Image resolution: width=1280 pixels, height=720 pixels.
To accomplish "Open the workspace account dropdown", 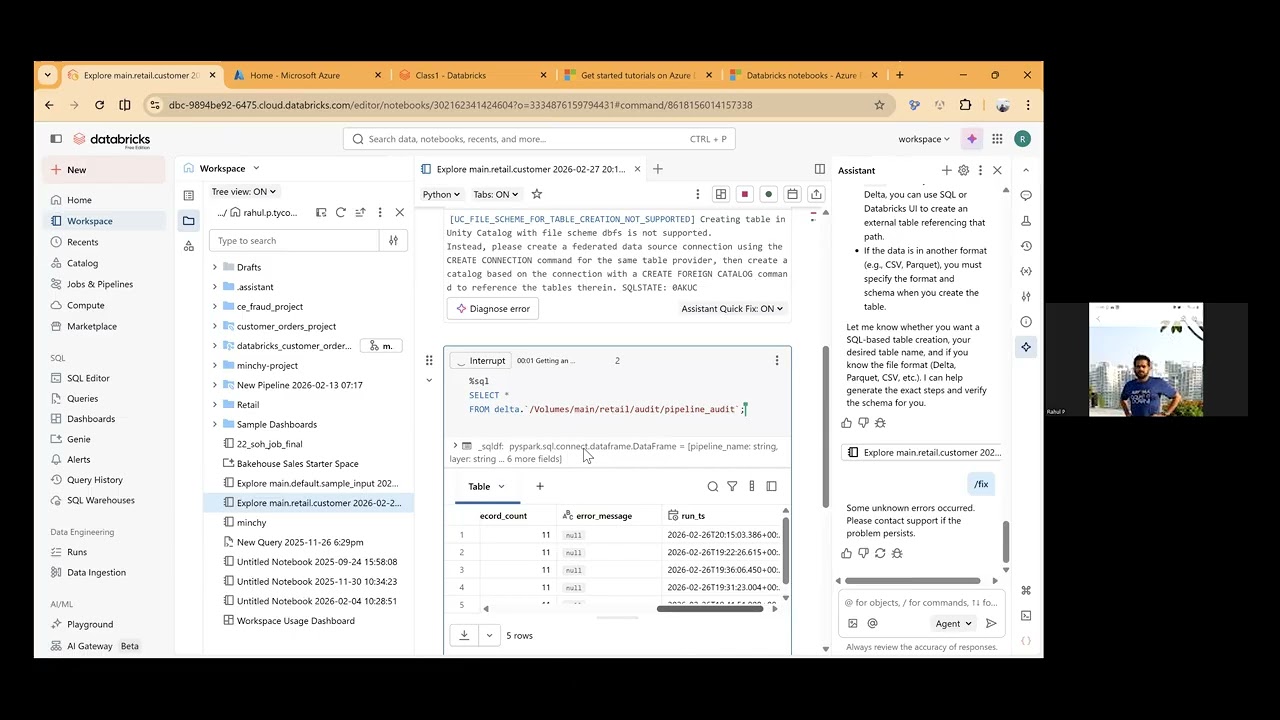I will pos(924,139).
